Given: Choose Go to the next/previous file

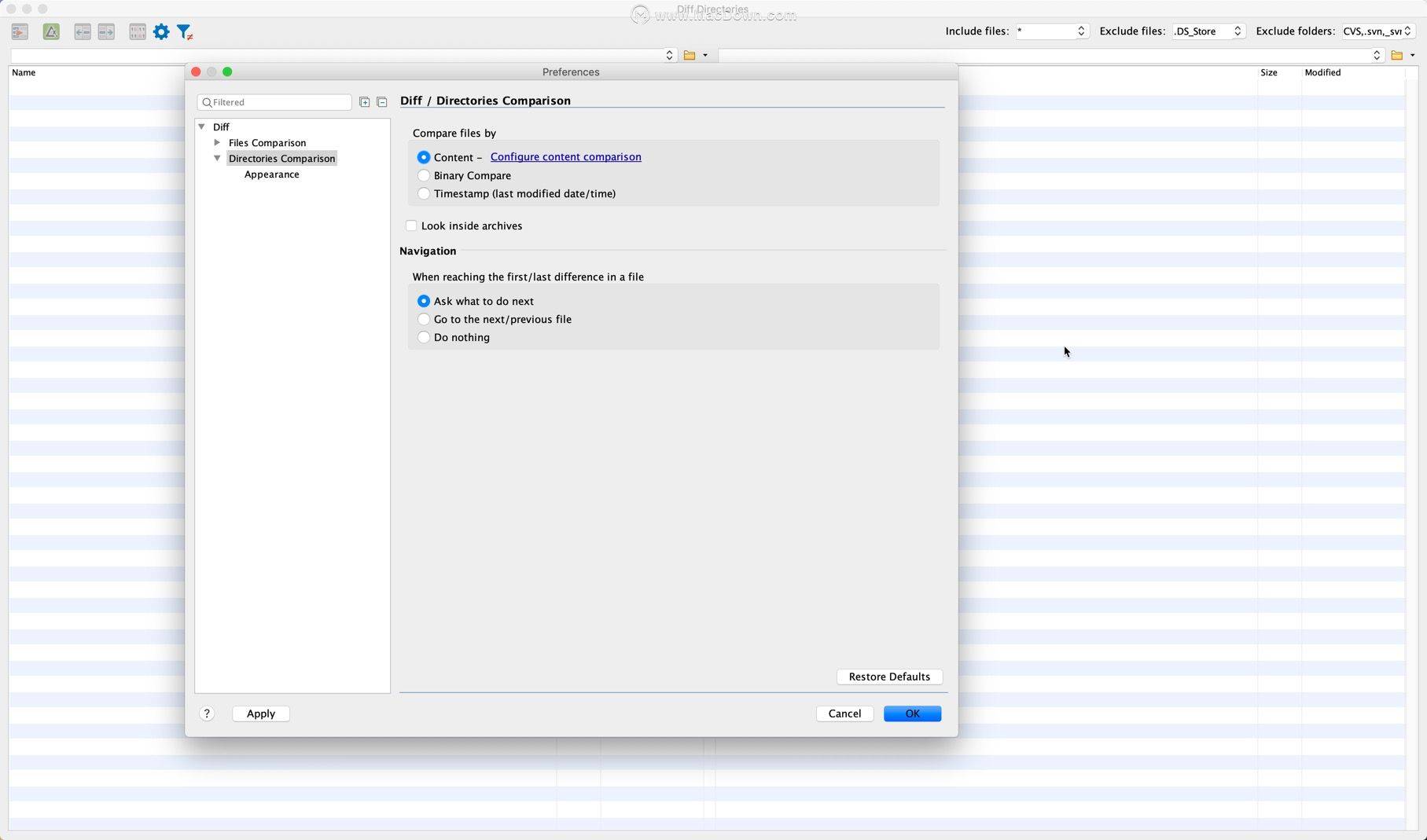Looking at the screenshot, I should click(424, 319).
